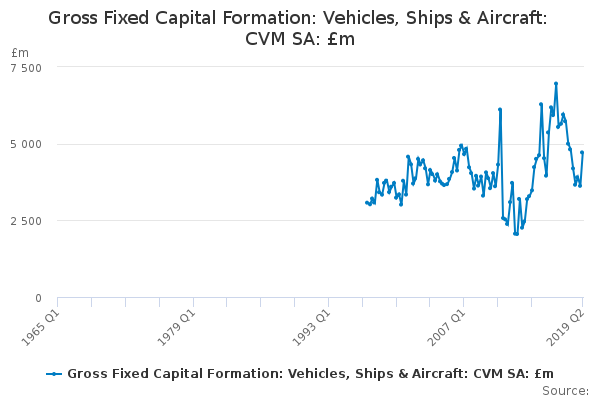Image resolution: width=600 pixels, height=400 pixels.
Task: Click the highest peak data point near 7 000
Action: pos(556,83)
